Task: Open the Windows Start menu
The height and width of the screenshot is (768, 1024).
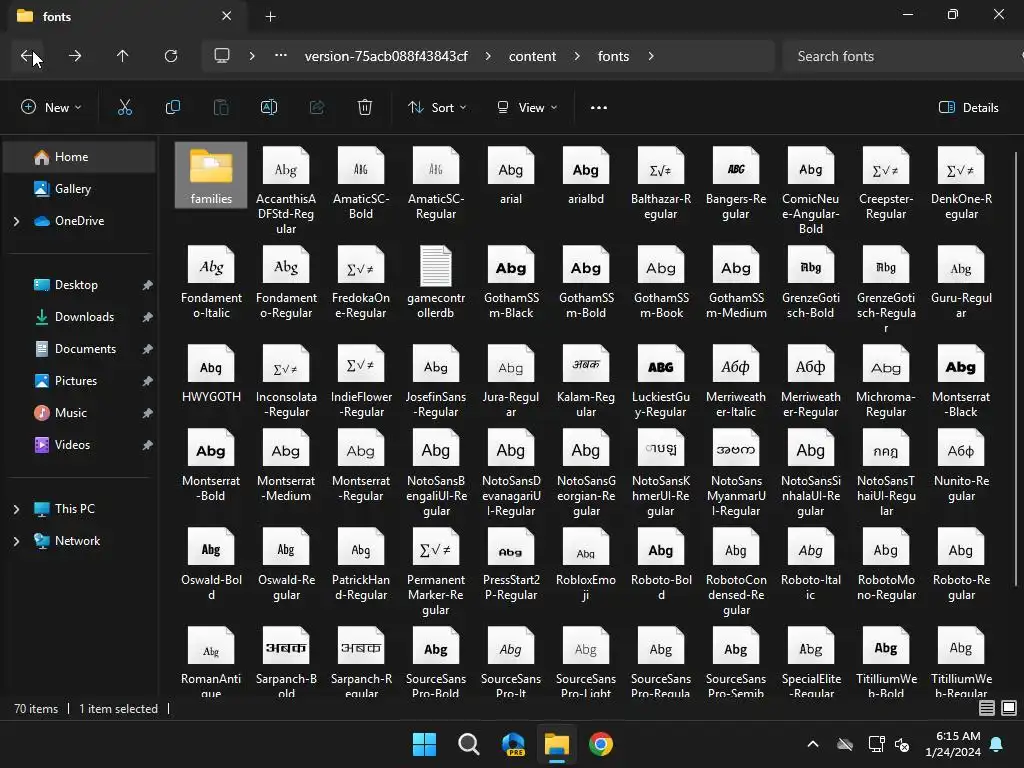Action: click(x=424, y=744)
